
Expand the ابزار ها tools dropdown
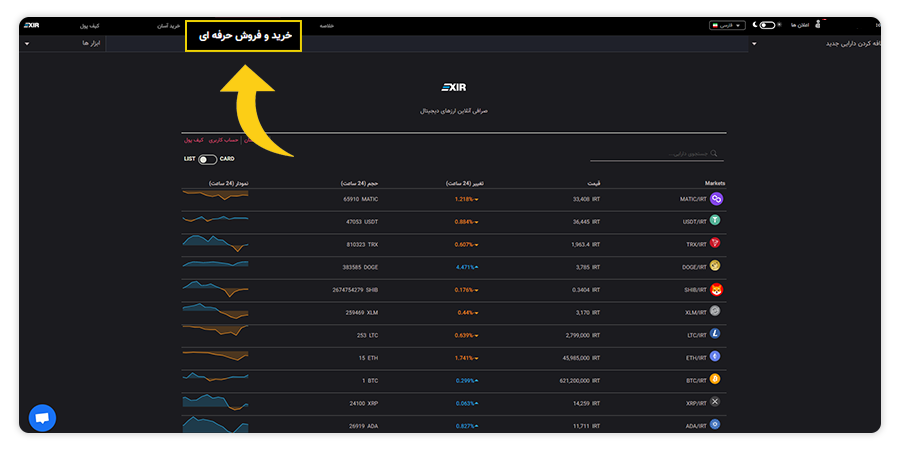pyautogui.click(x=63, y=44)
